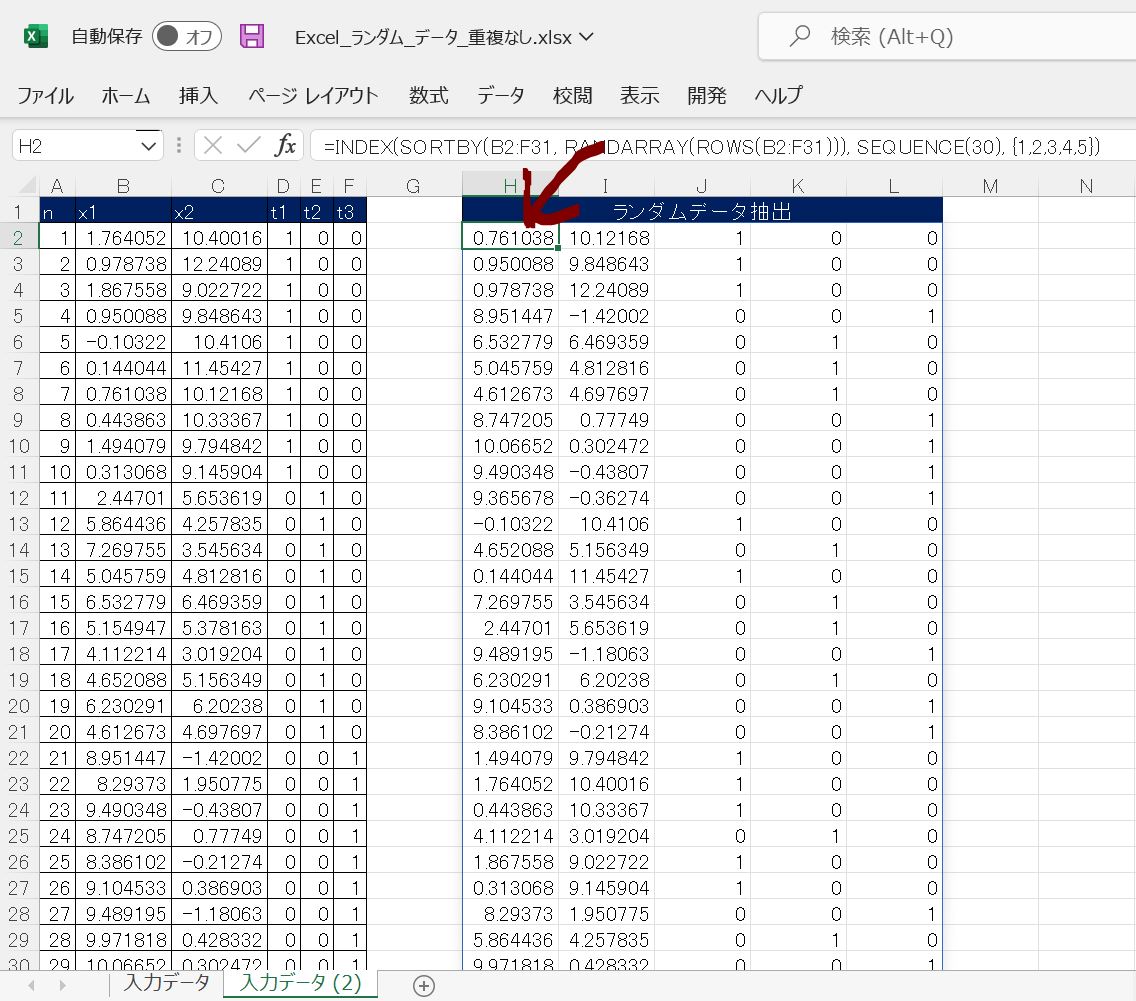Open the ページ レイアウト tab
Image resolution: width=1136 pixels, height=1001 pixels.
[313, 95]
